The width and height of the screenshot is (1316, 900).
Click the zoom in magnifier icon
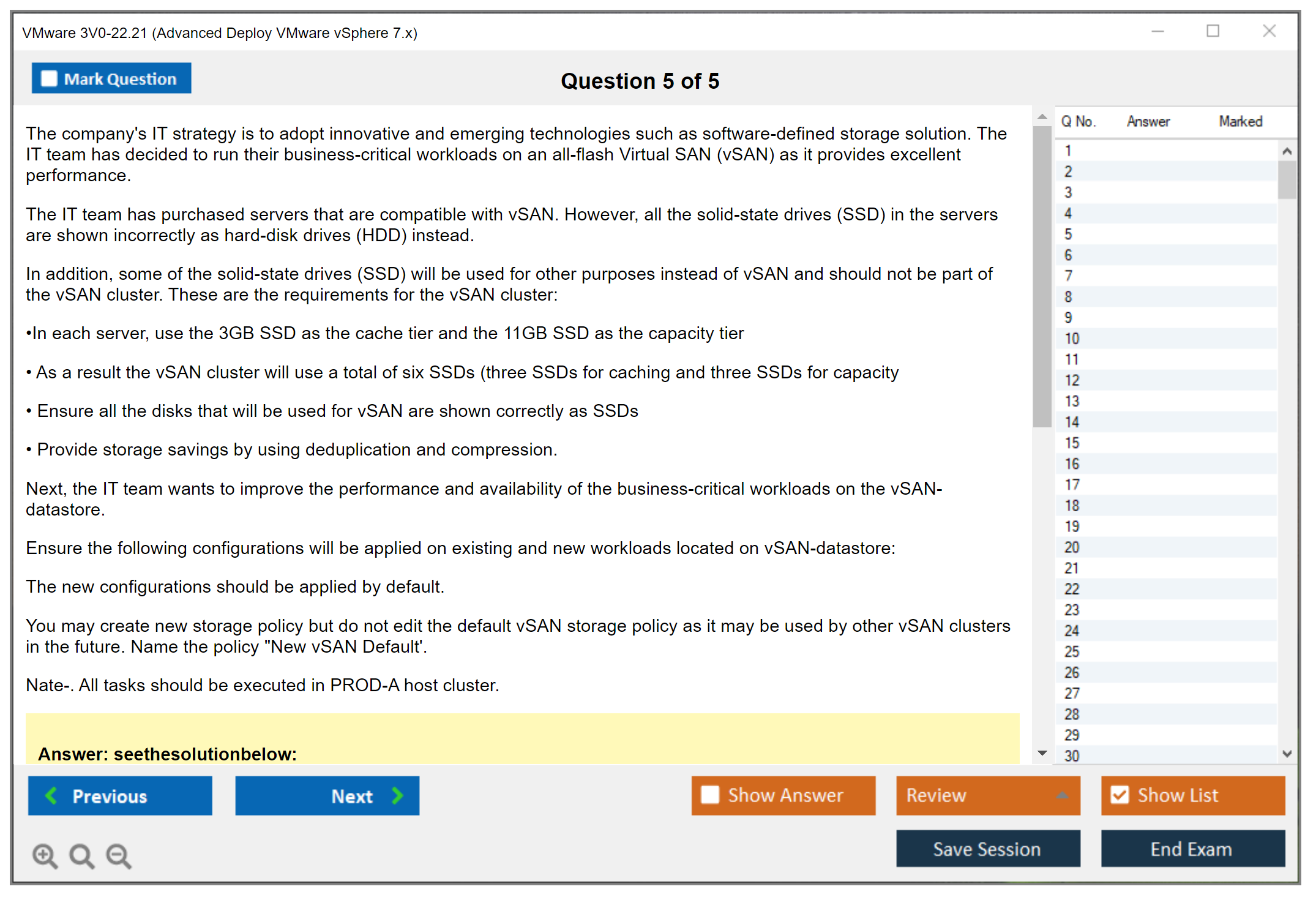pos(45,855)
